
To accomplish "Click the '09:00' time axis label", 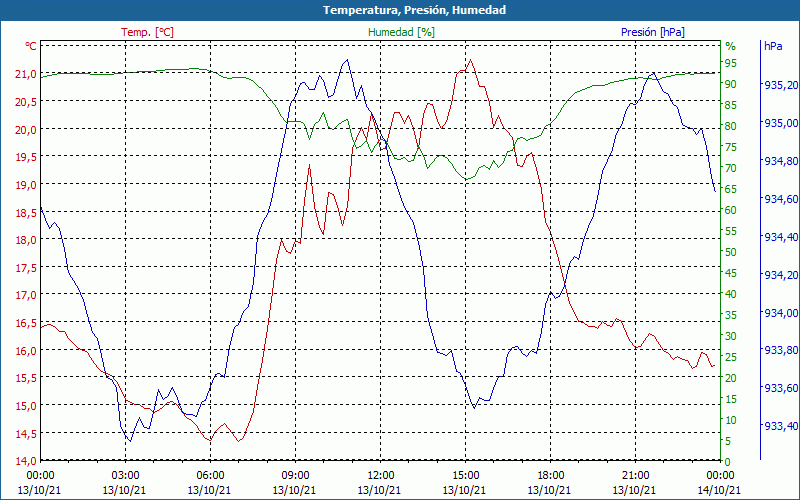I will coord(295,476).
